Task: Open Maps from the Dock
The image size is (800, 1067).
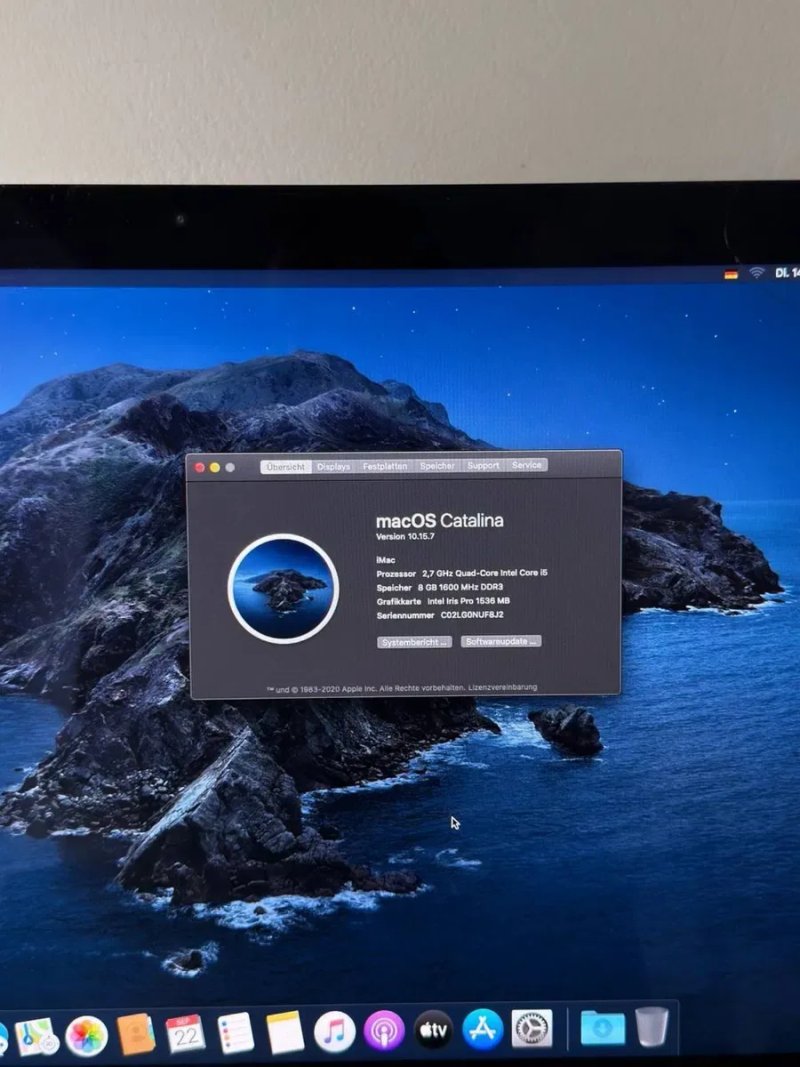Action: (35, 1036)
